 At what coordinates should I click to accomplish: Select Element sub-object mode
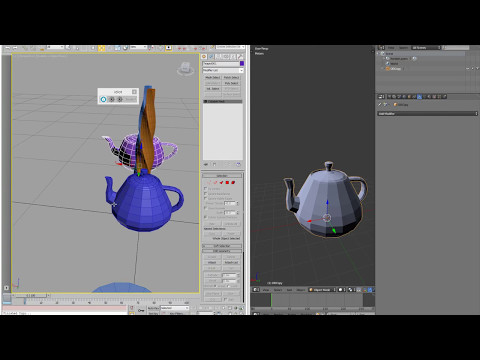coord(233,182)
